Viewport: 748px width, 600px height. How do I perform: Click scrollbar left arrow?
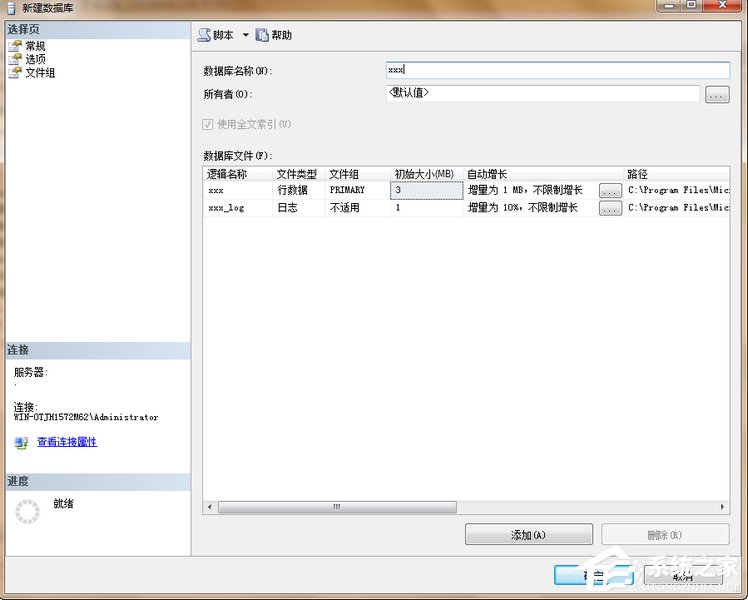tap(210, 507)
